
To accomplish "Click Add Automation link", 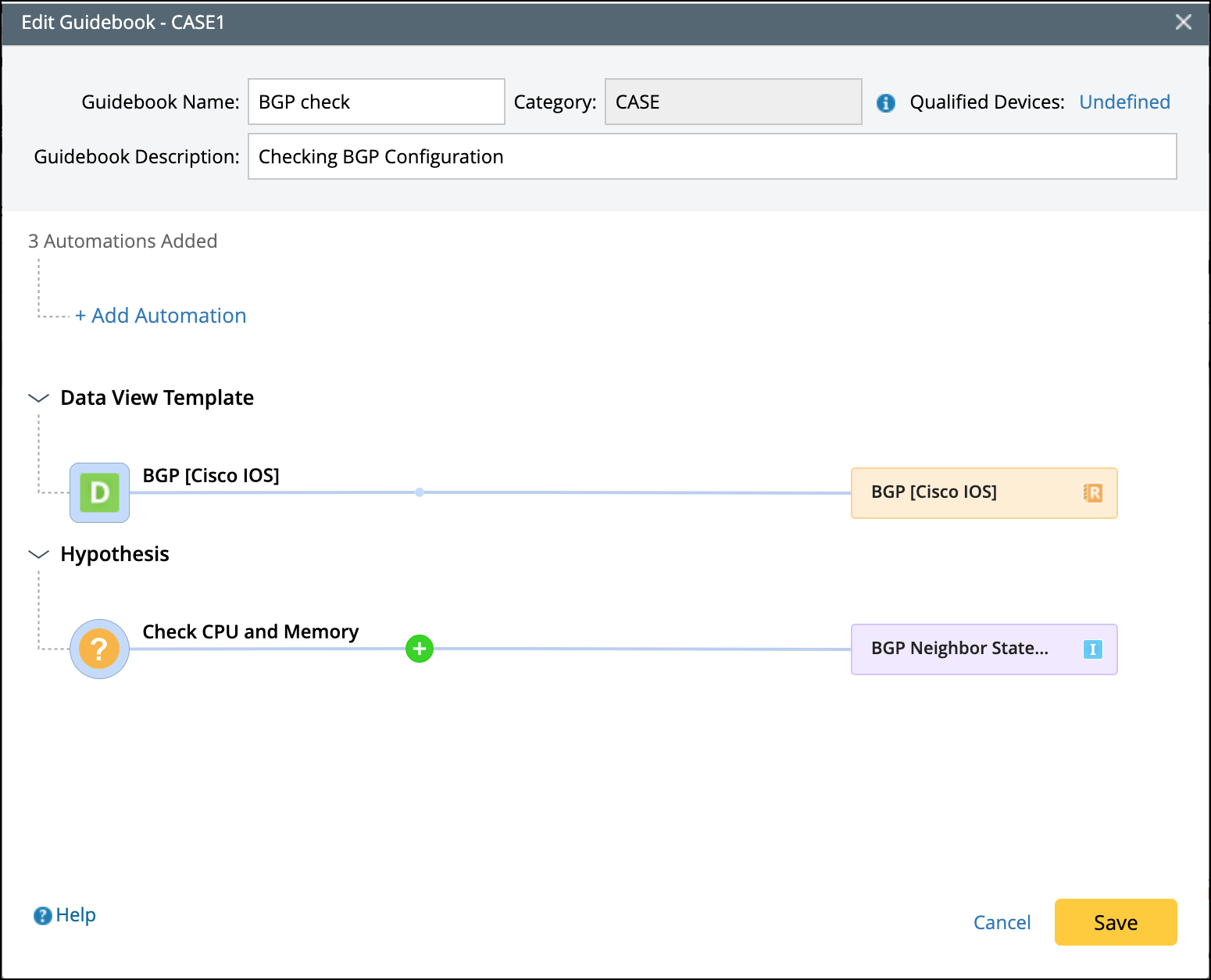I will tap(161, 316).
